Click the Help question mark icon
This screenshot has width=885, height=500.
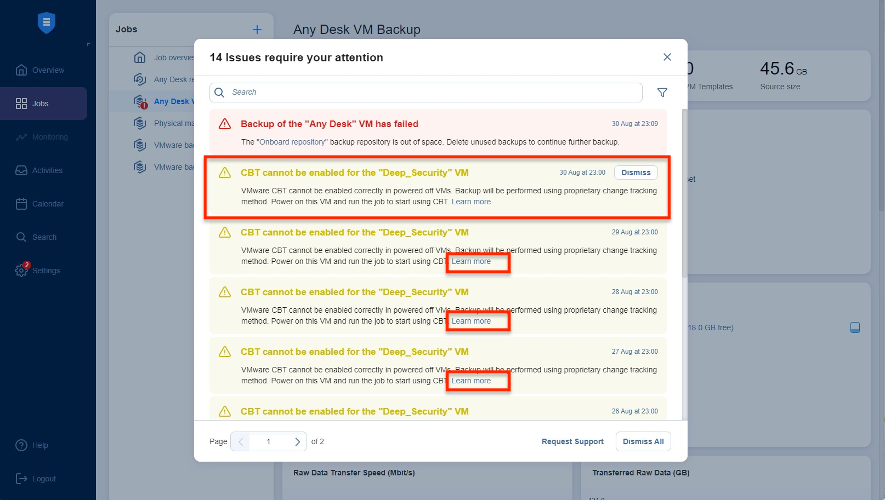21,445
